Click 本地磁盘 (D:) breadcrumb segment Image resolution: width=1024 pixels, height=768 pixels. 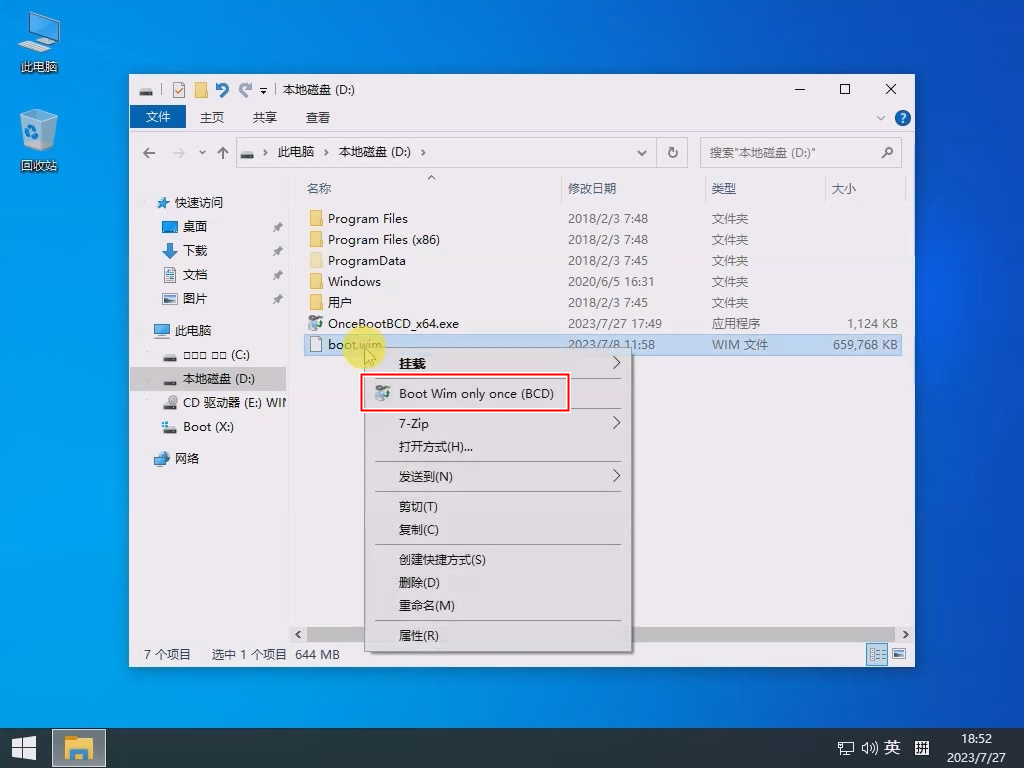pyautogui.click(x=375, y=152)
